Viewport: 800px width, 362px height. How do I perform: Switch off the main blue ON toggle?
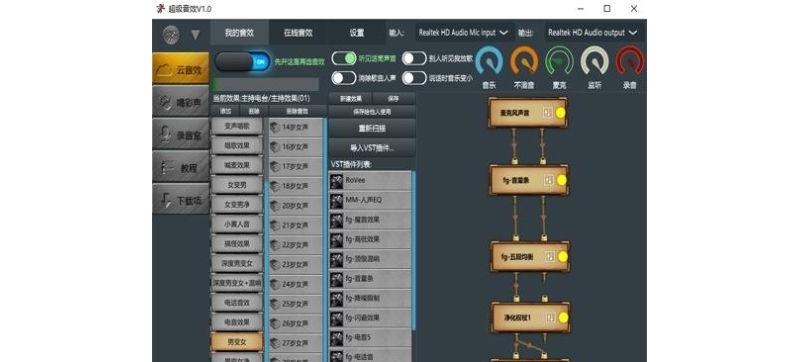[243, 62]
